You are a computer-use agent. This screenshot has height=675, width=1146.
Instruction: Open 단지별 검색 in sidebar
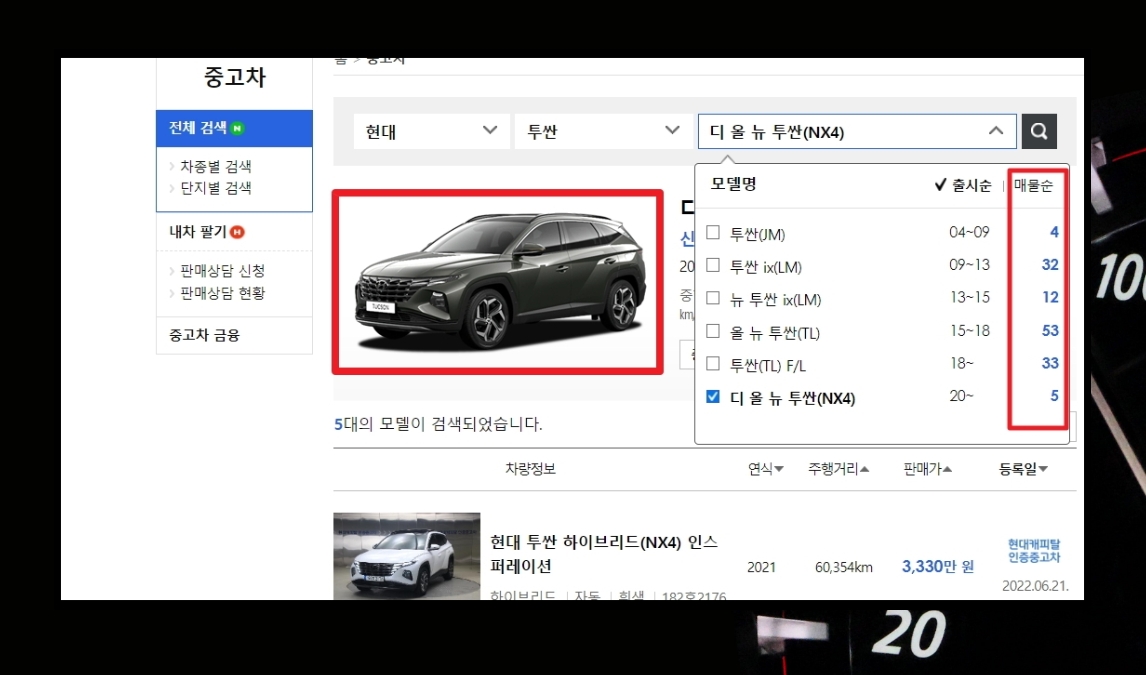216,188
